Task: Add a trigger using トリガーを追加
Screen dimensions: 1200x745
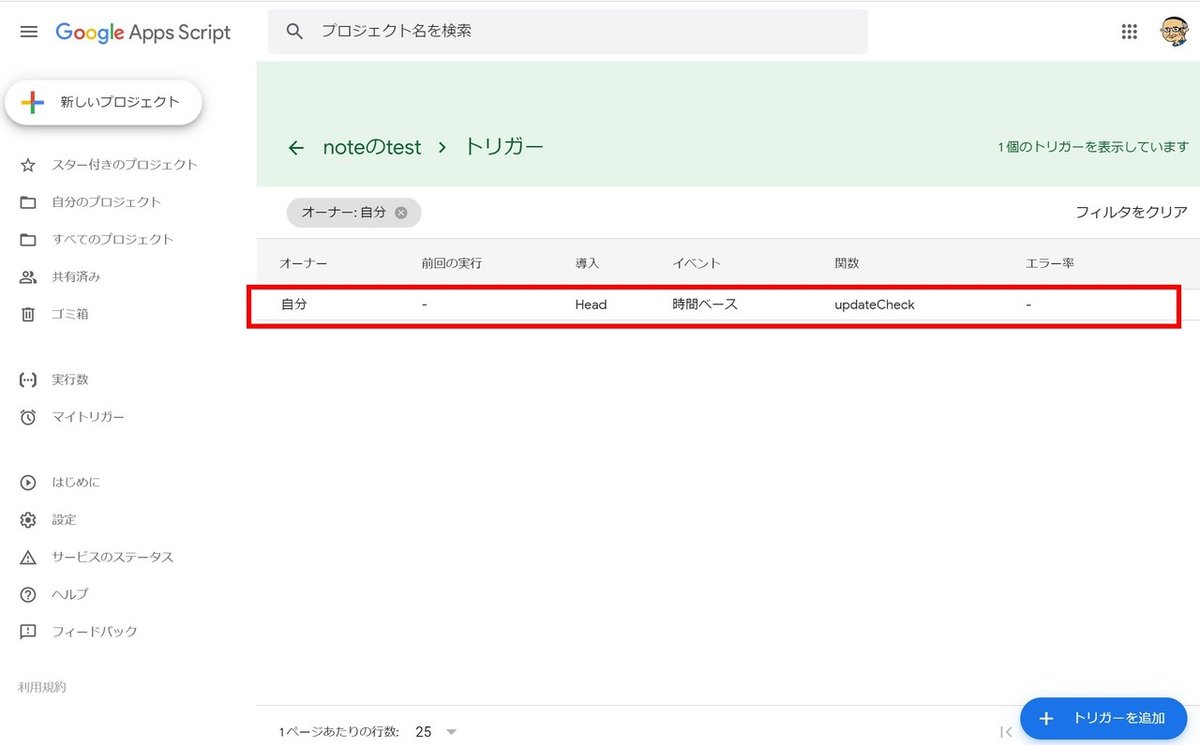Action: click(1103, 718)
